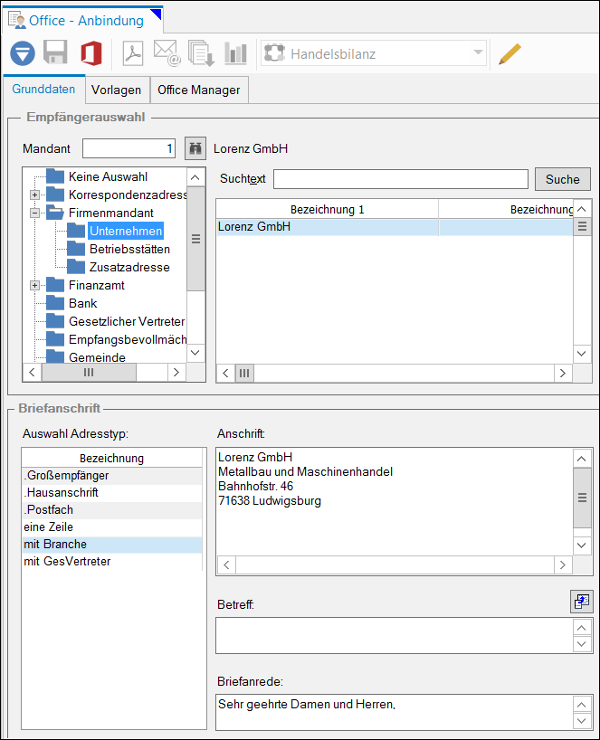Select the .Großempfänger address type
The height and width of the screenshot is (740, 600).
coord(112,475)
